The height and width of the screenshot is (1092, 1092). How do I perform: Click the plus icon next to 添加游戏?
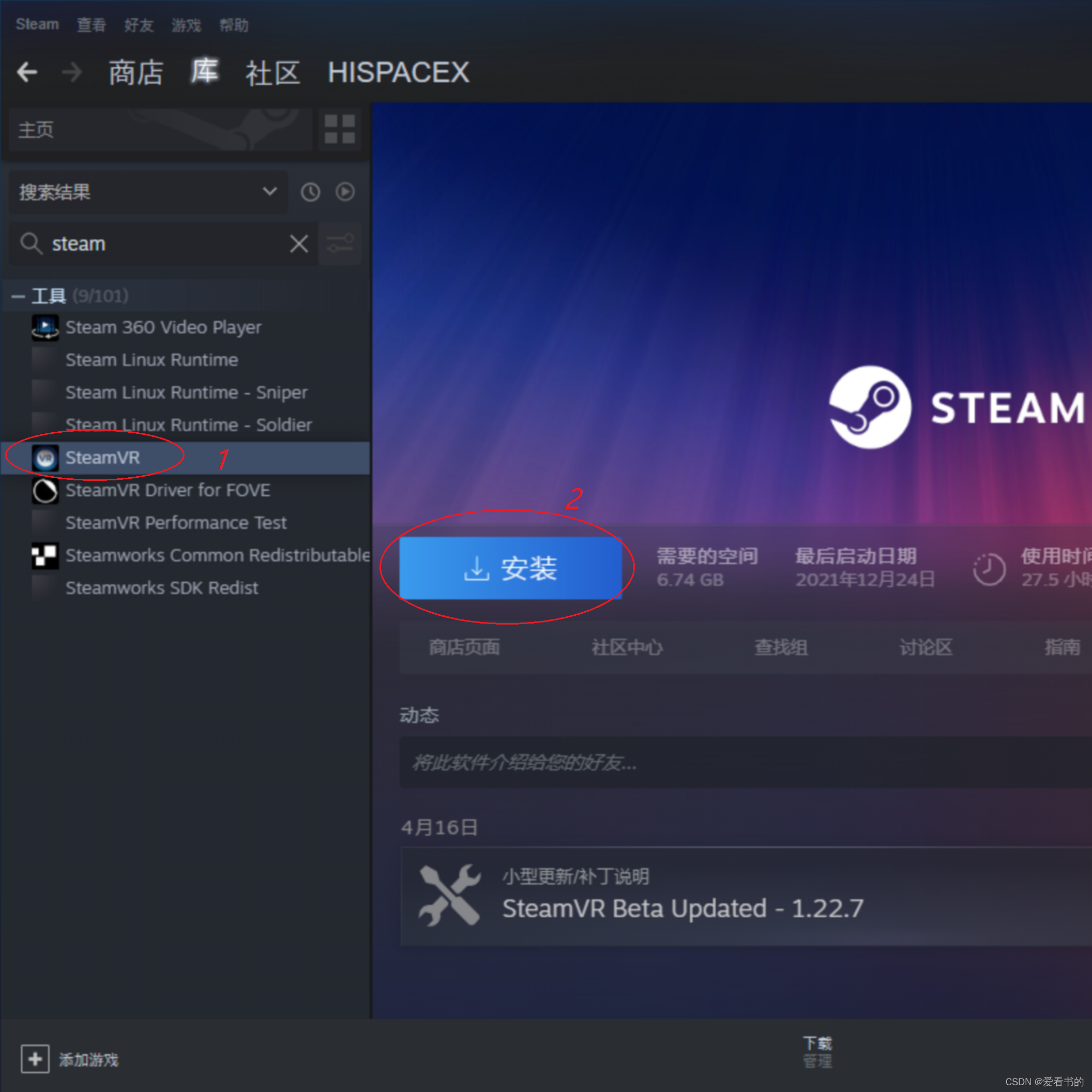click(x=35, y=1059)
